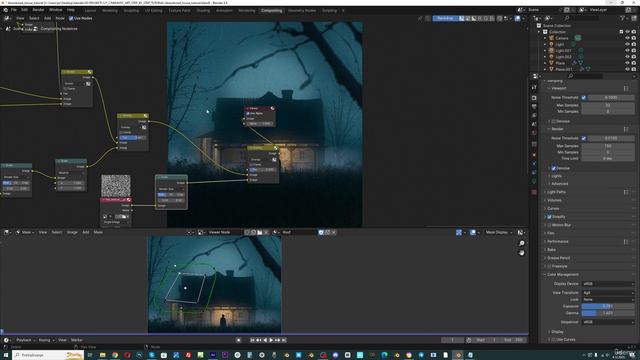Open the Render menu in the top bar

click(x=38, y=10)
